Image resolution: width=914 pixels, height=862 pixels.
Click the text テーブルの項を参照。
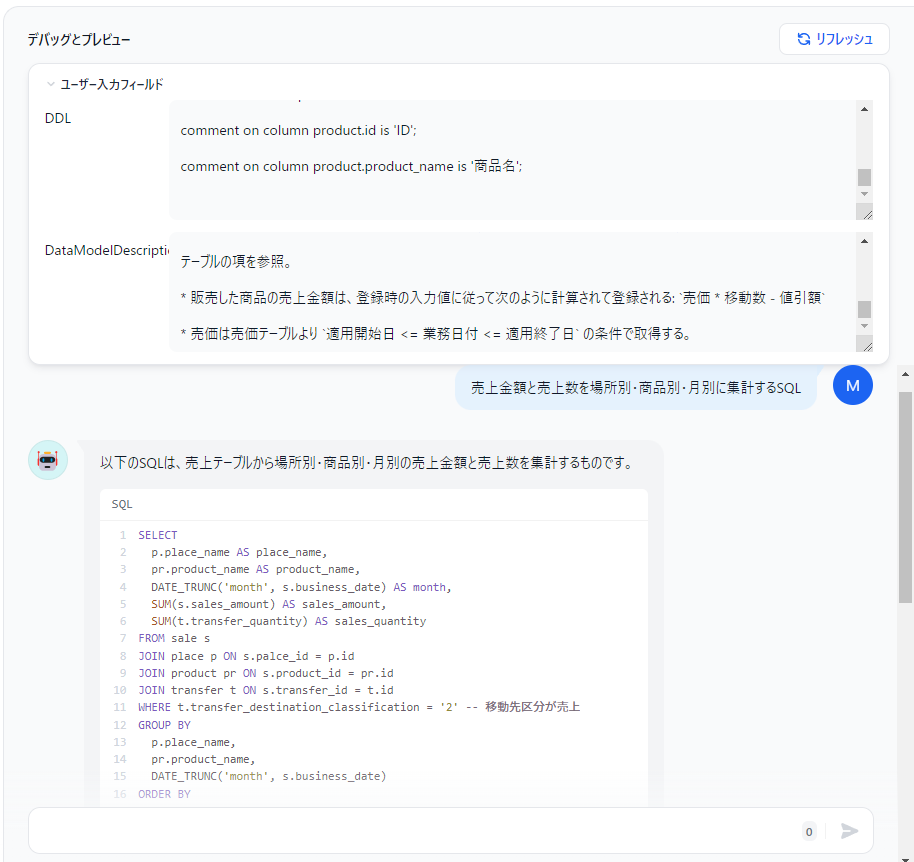click(x=236, y=262)
